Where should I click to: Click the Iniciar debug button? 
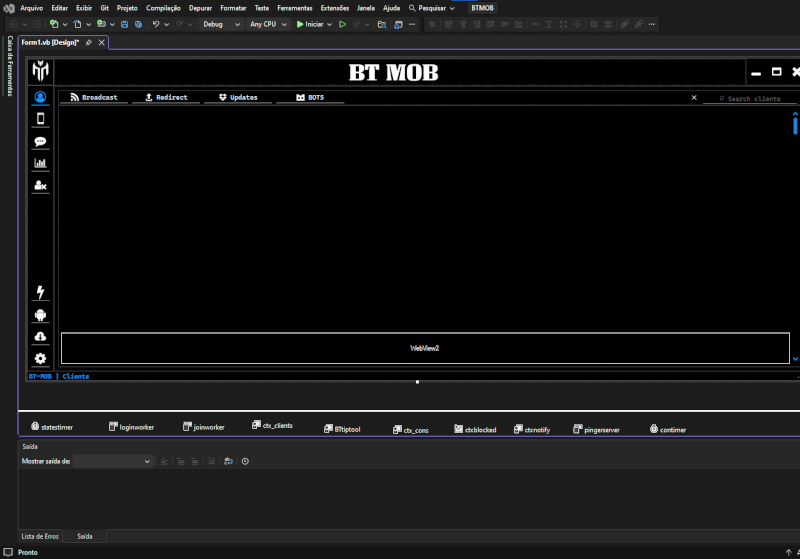(x=310, y=24)
